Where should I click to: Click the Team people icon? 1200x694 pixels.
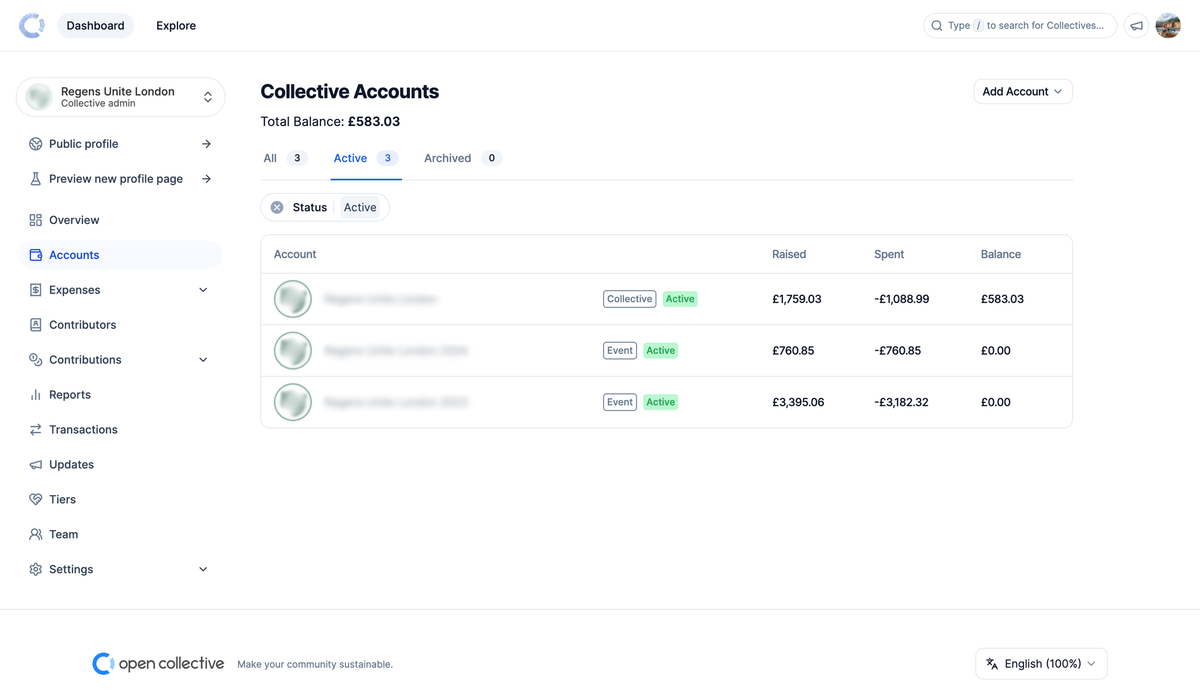click(36, 535)
